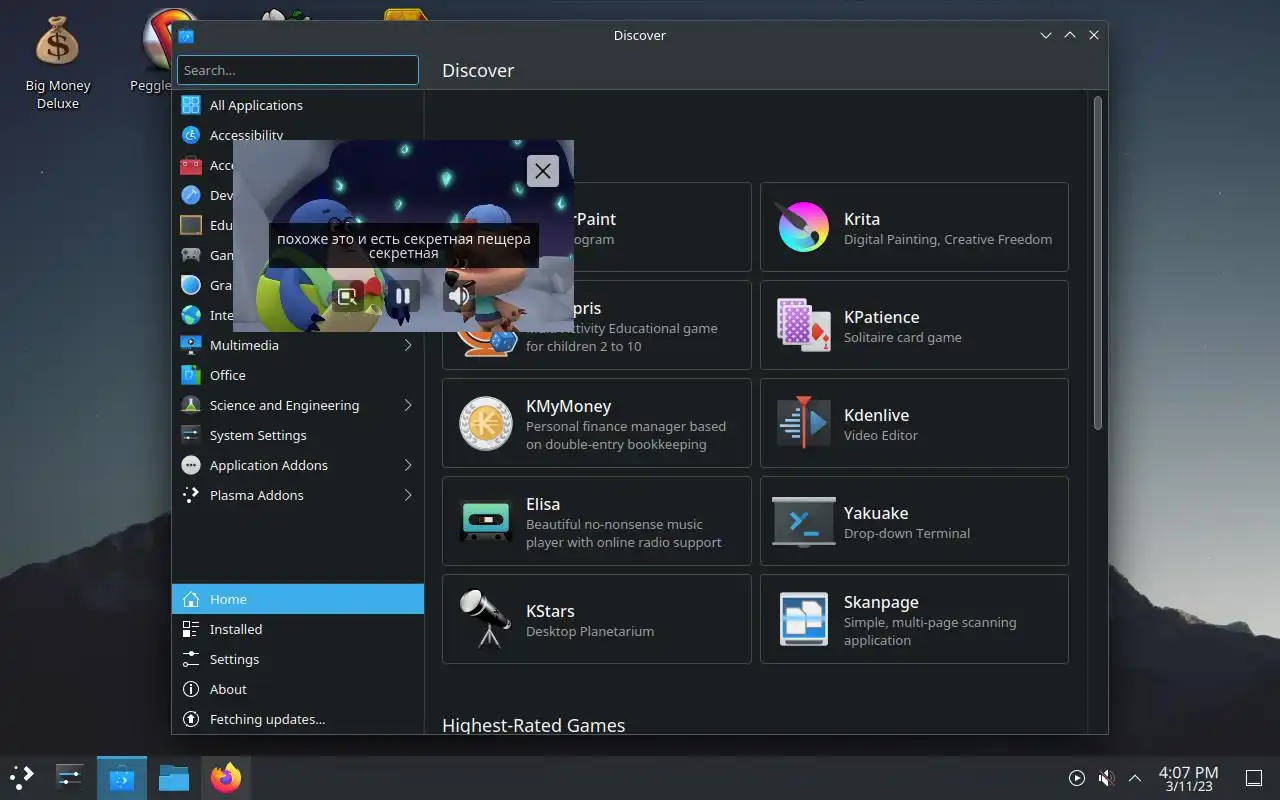Image resolution: width=1280 pixels, height=800 pixels.
Task: Click the volume tray icon
Action: click(1106, 778)
